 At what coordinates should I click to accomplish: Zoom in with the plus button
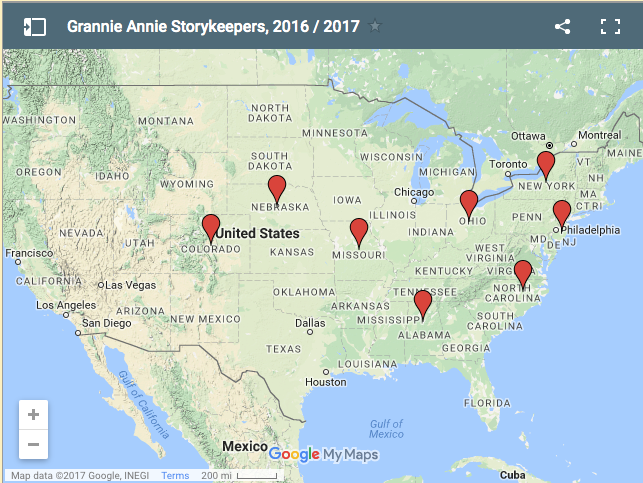(x=34, y=415)
